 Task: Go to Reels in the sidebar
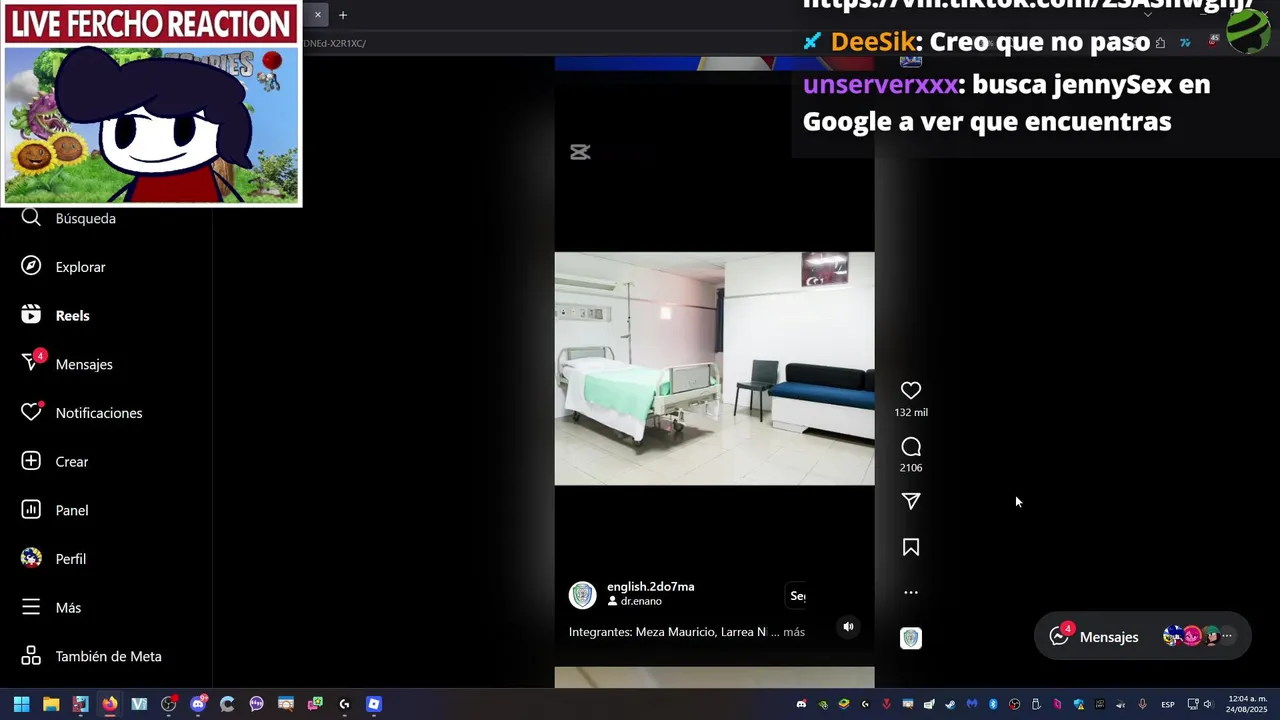[55, 315]
